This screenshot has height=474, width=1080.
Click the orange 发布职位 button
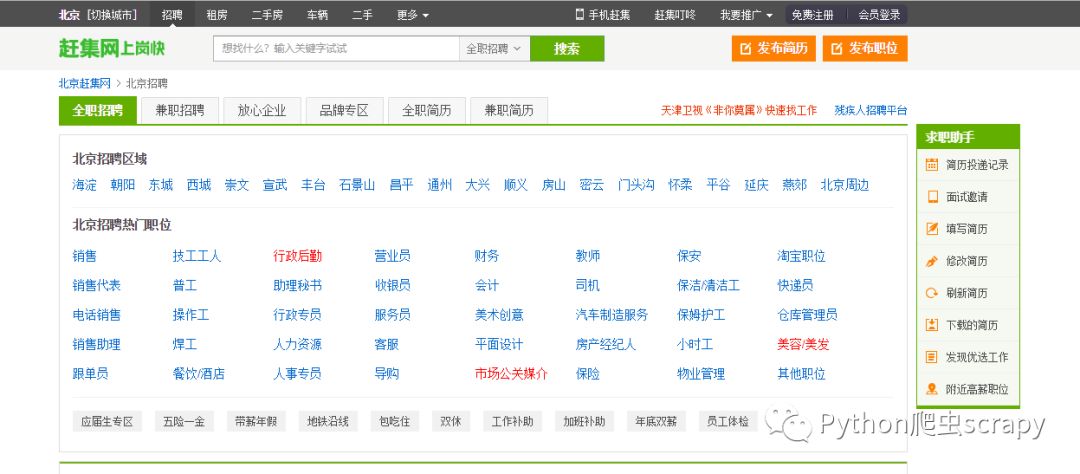point(865,49)
